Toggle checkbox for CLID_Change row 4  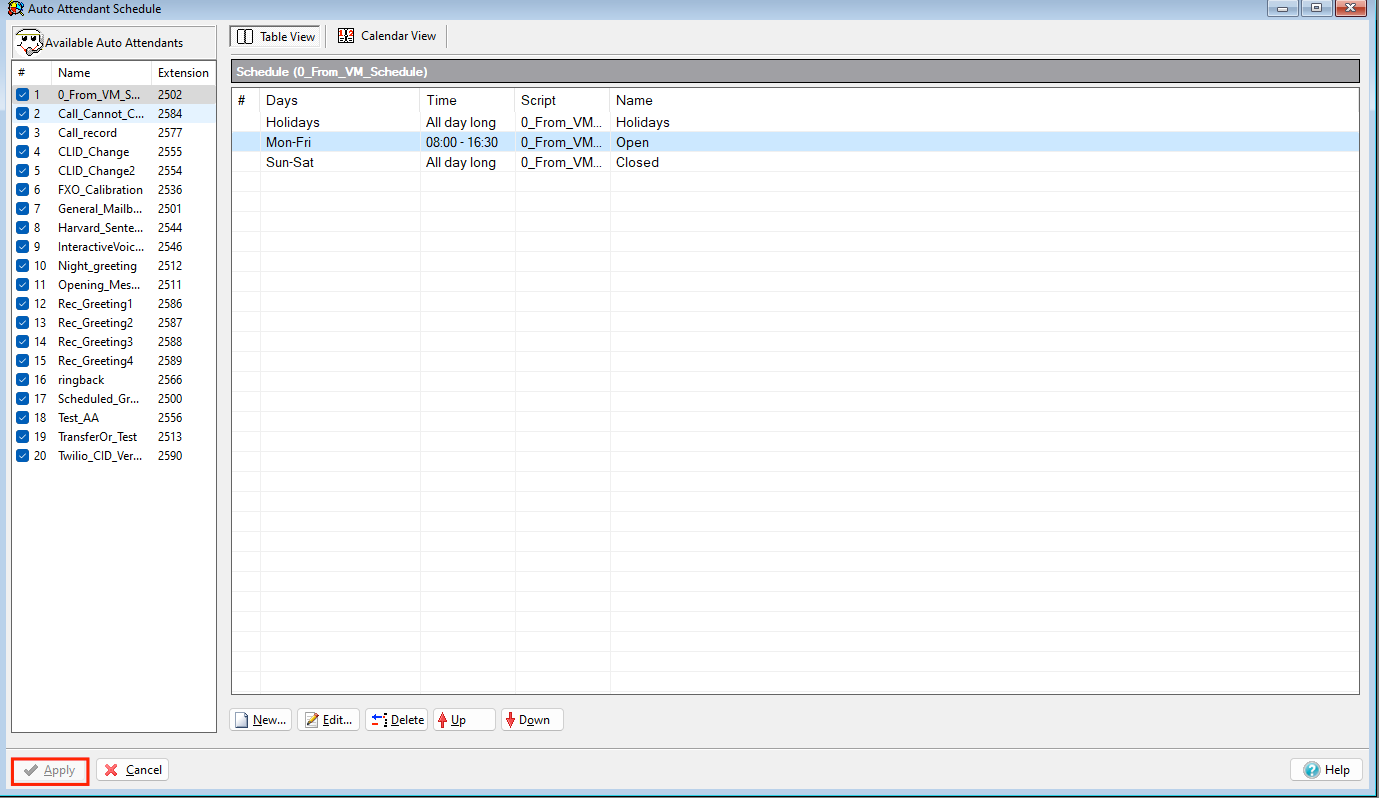(x=23, y=152)
